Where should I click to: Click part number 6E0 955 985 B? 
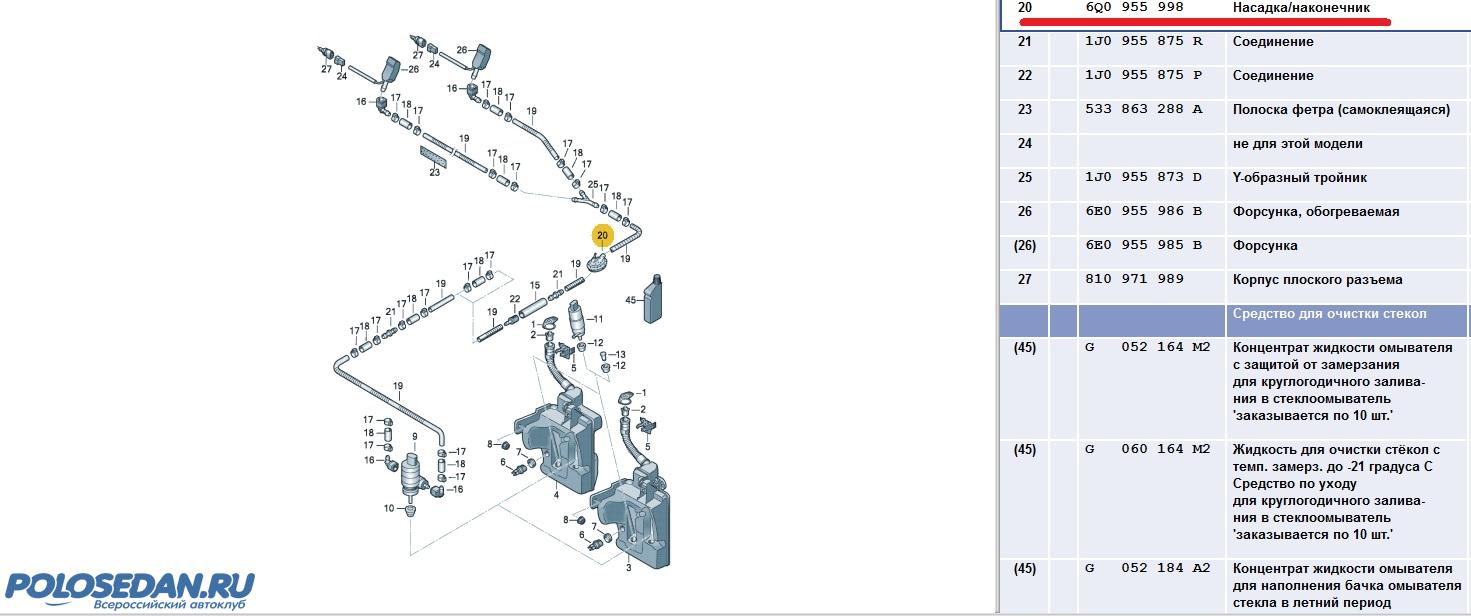[1143, 246]
